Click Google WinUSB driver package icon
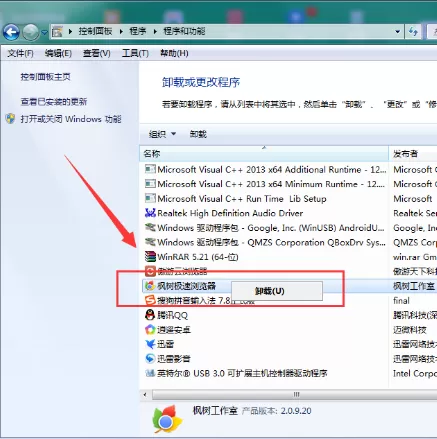Screen dimensions: 437x439 (150, 228)
